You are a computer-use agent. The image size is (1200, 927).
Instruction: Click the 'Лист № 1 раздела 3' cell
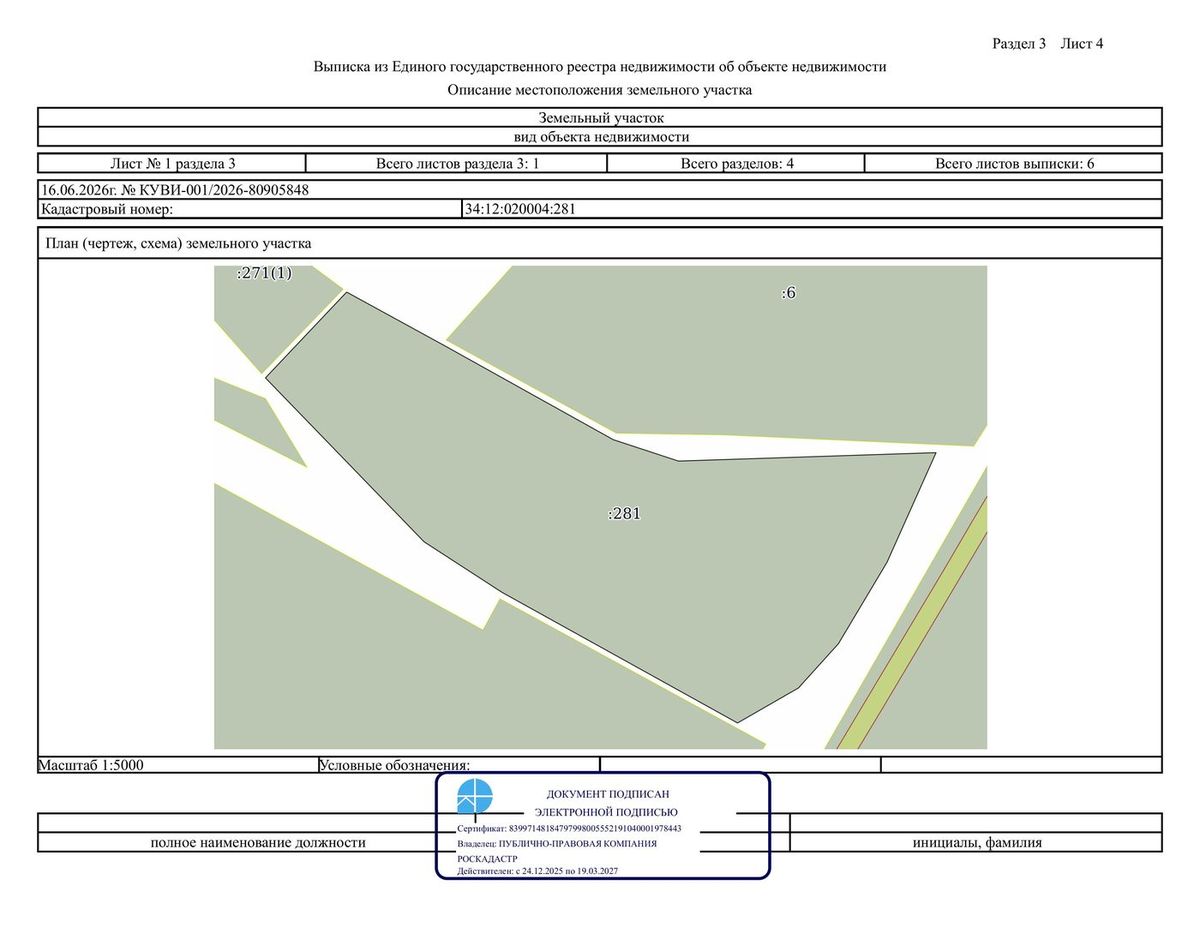coord(172,163)
